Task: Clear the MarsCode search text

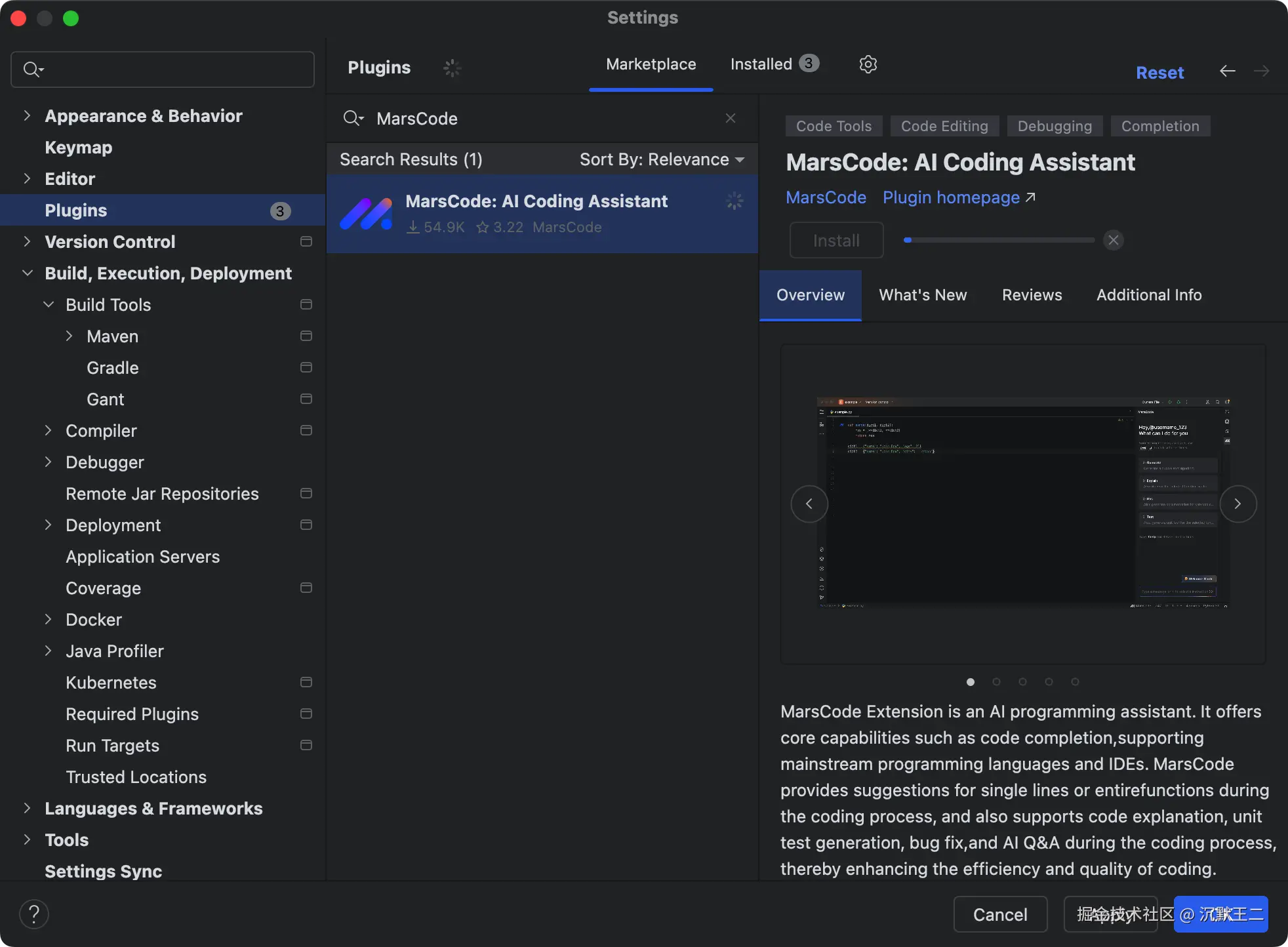Action: tap(730, 118)
